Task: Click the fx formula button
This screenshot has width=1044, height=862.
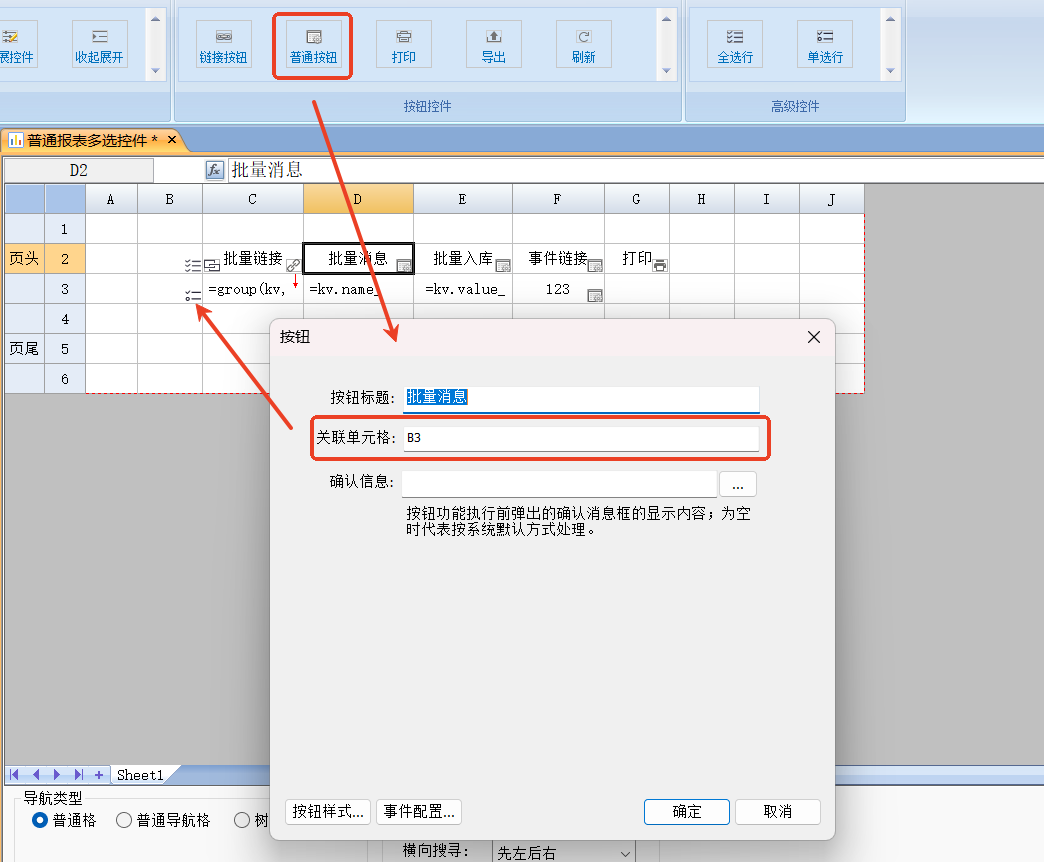Action: pos(214,170)
